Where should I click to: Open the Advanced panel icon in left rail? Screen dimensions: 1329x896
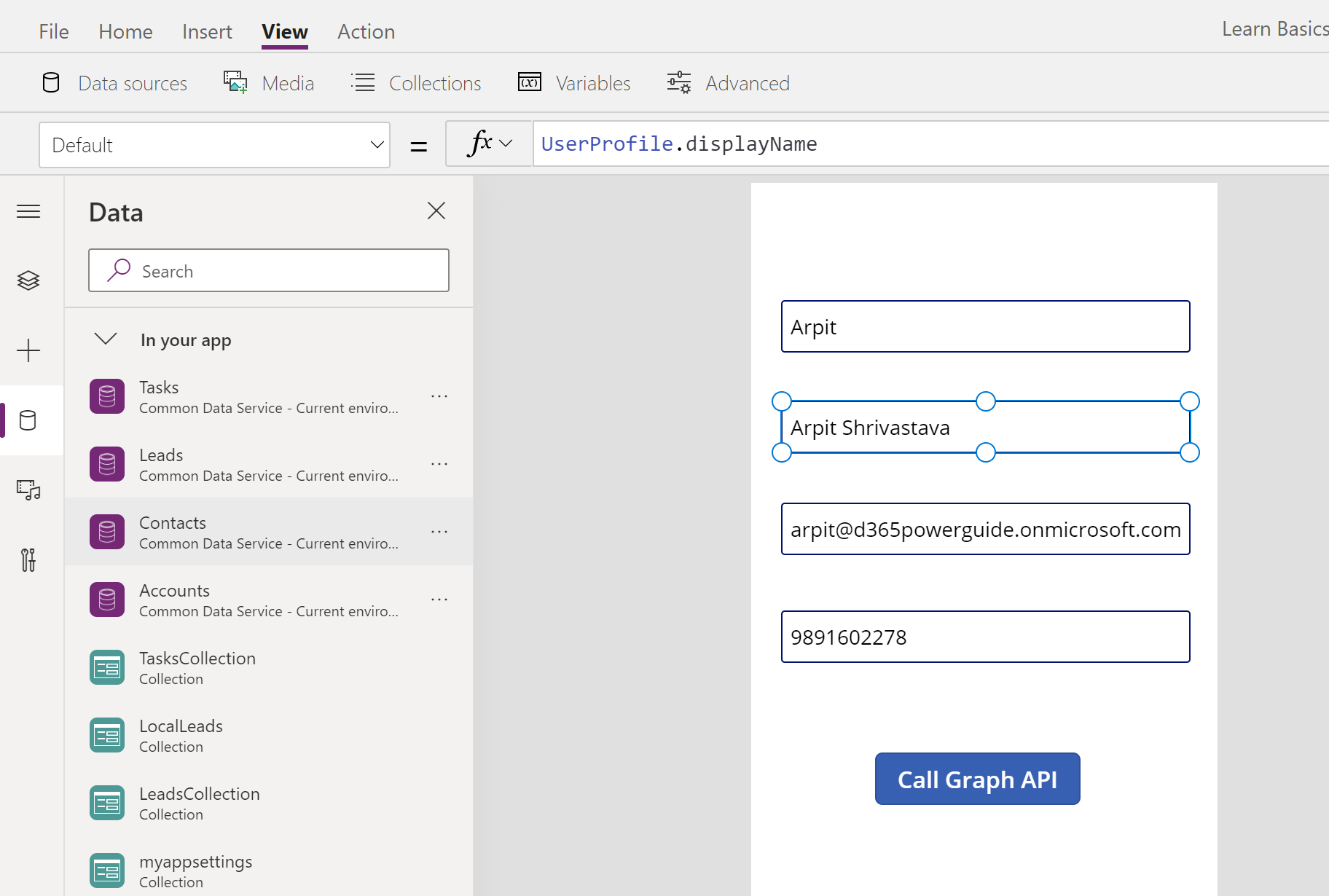pos(28,560)
